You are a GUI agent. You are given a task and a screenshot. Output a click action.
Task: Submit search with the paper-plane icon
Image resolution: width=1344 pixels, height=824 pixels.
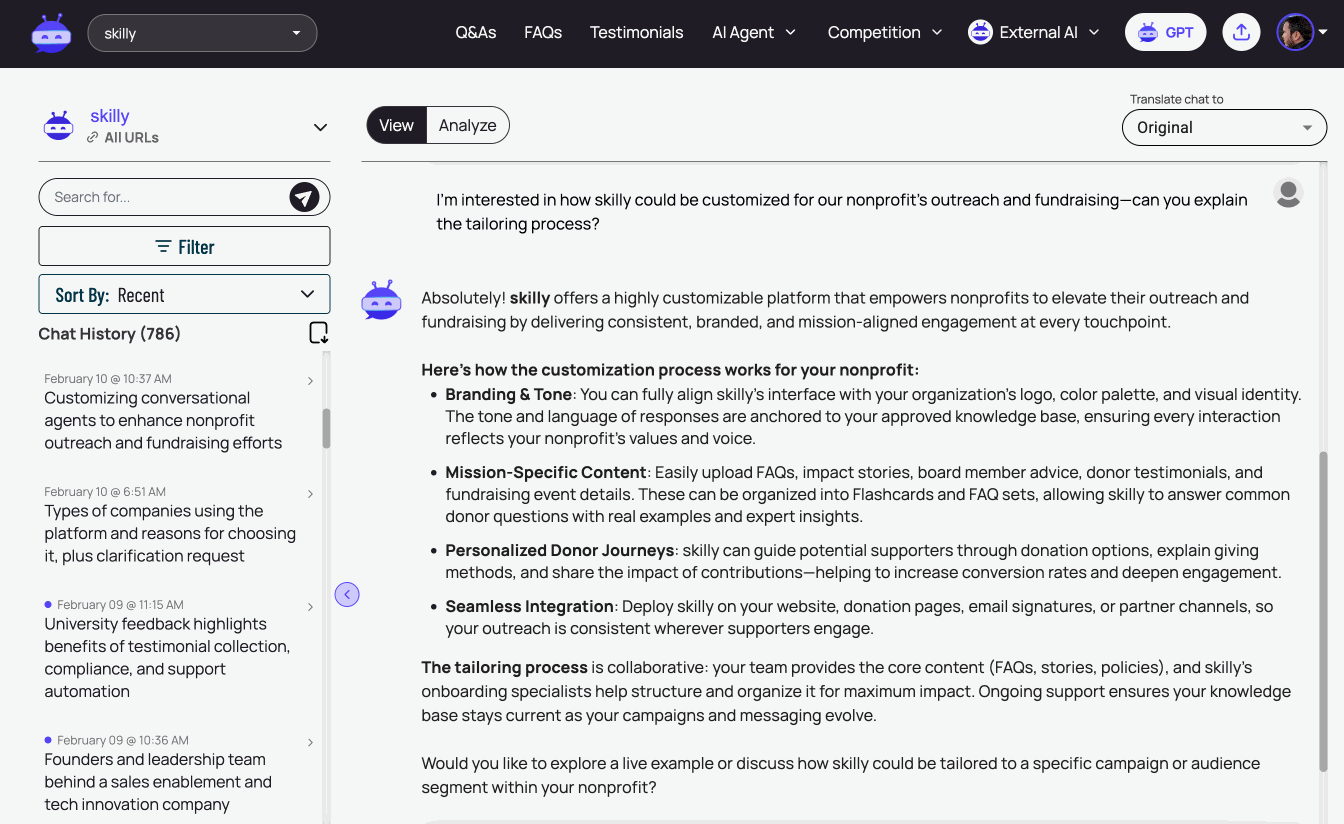pos(305,197)
